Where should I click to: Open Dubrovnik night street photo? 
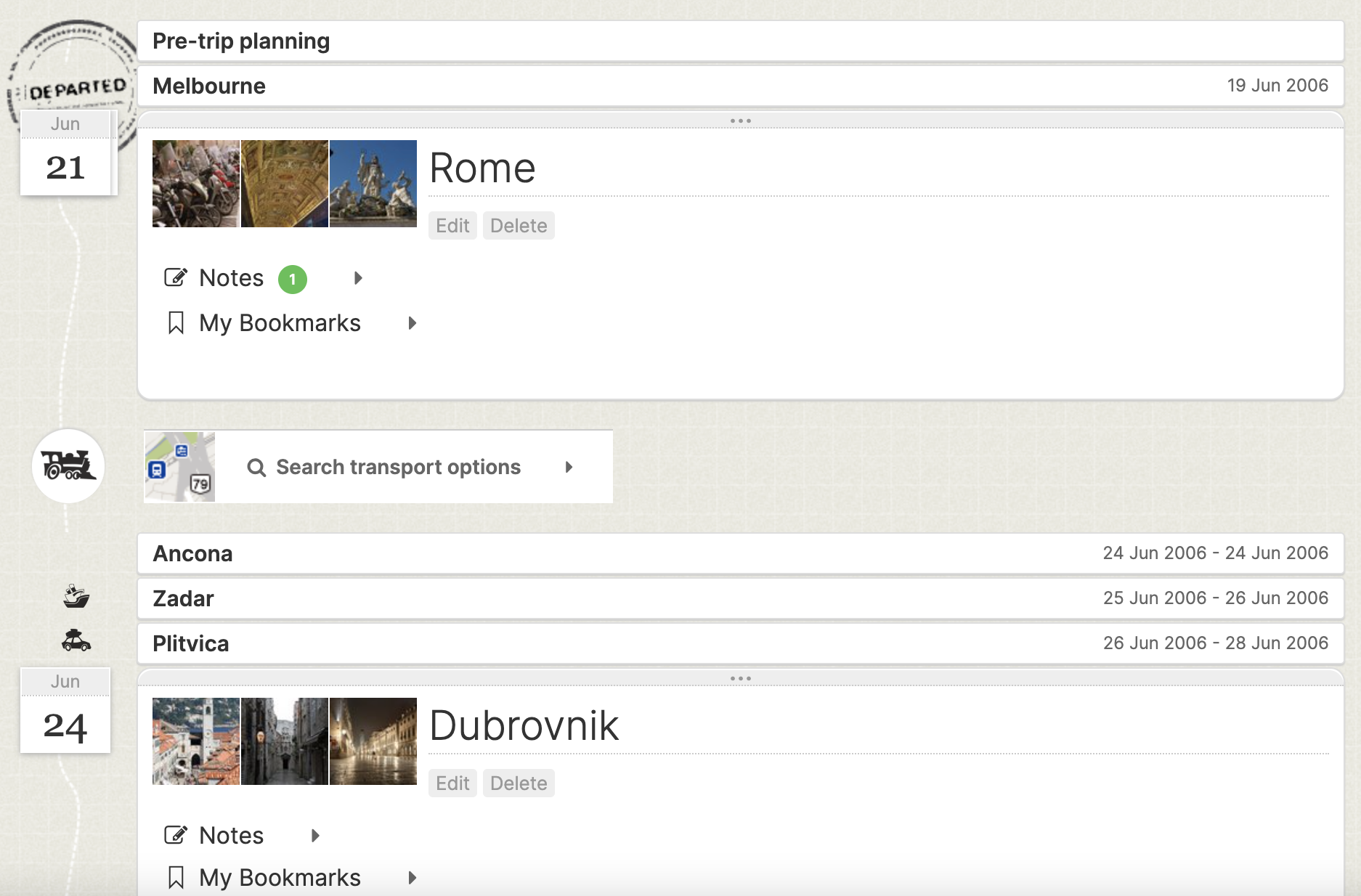[373, 741]
